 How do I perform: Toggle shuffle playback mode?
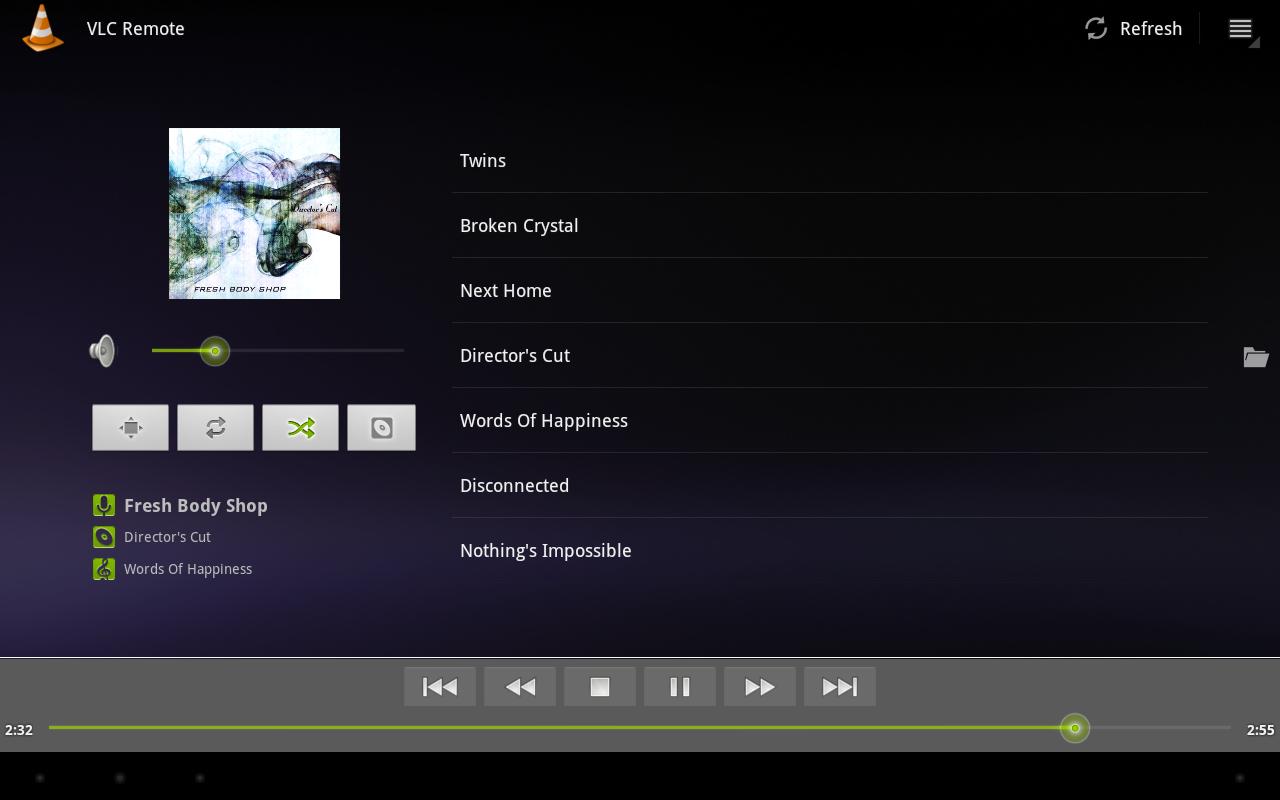pos(300,427)
